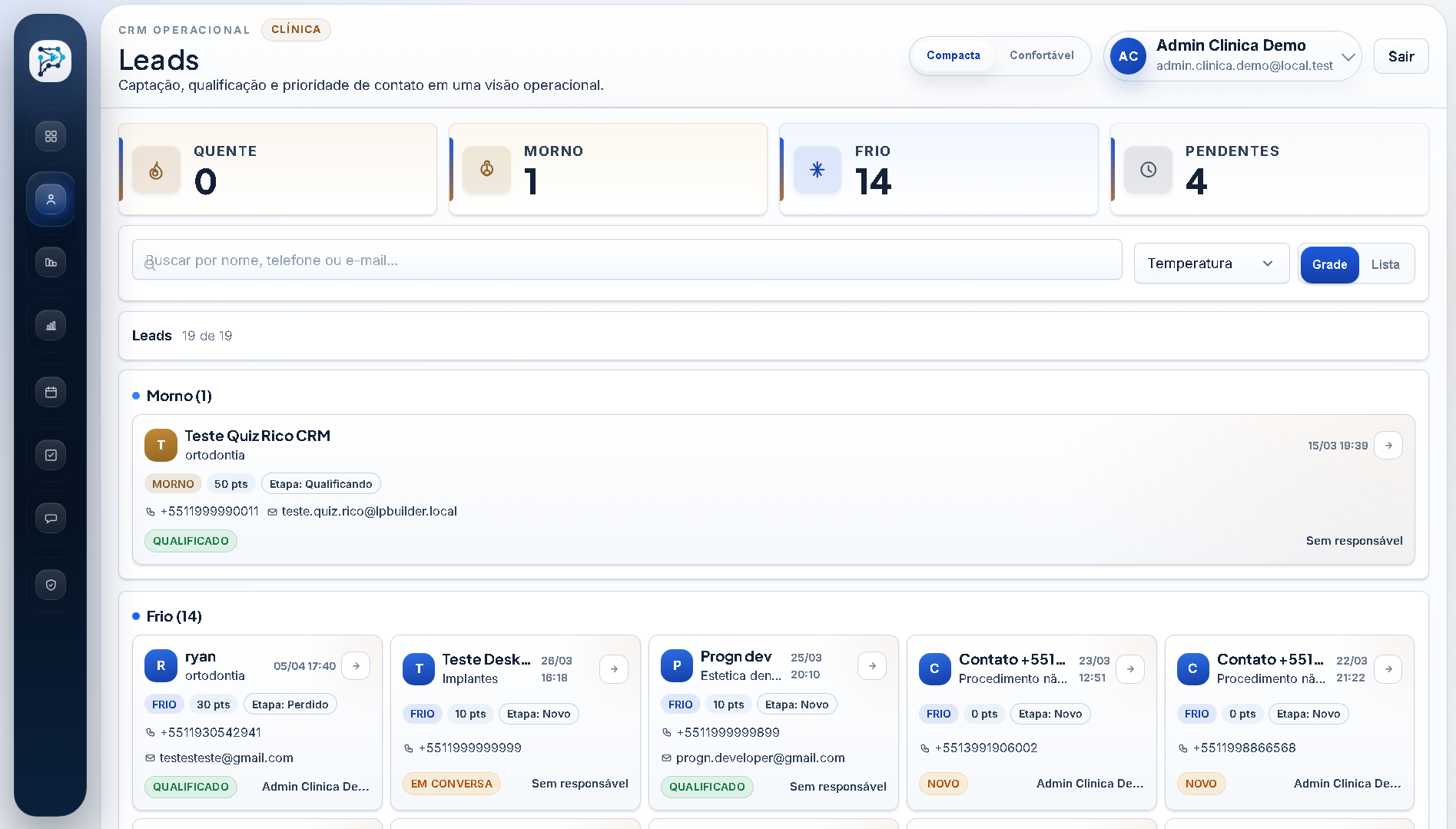This screenshot has width=1456, height=829.
Task: Collapse the Frio (14) group header
Action: point(174,616)
